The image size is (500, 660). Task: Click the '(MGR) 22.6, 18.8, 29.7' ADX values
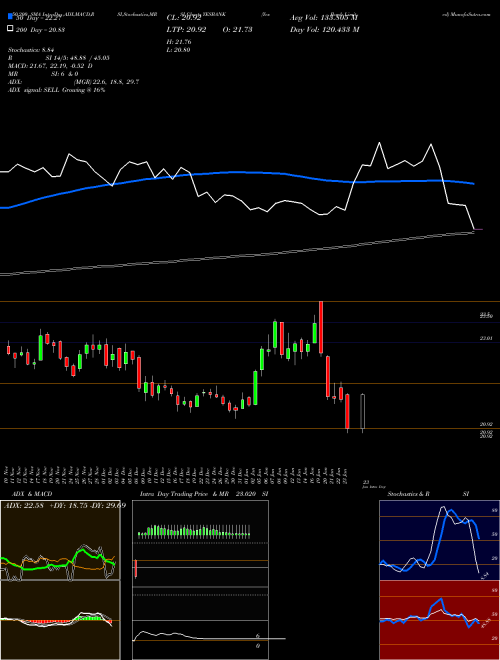tap(106, 82)
